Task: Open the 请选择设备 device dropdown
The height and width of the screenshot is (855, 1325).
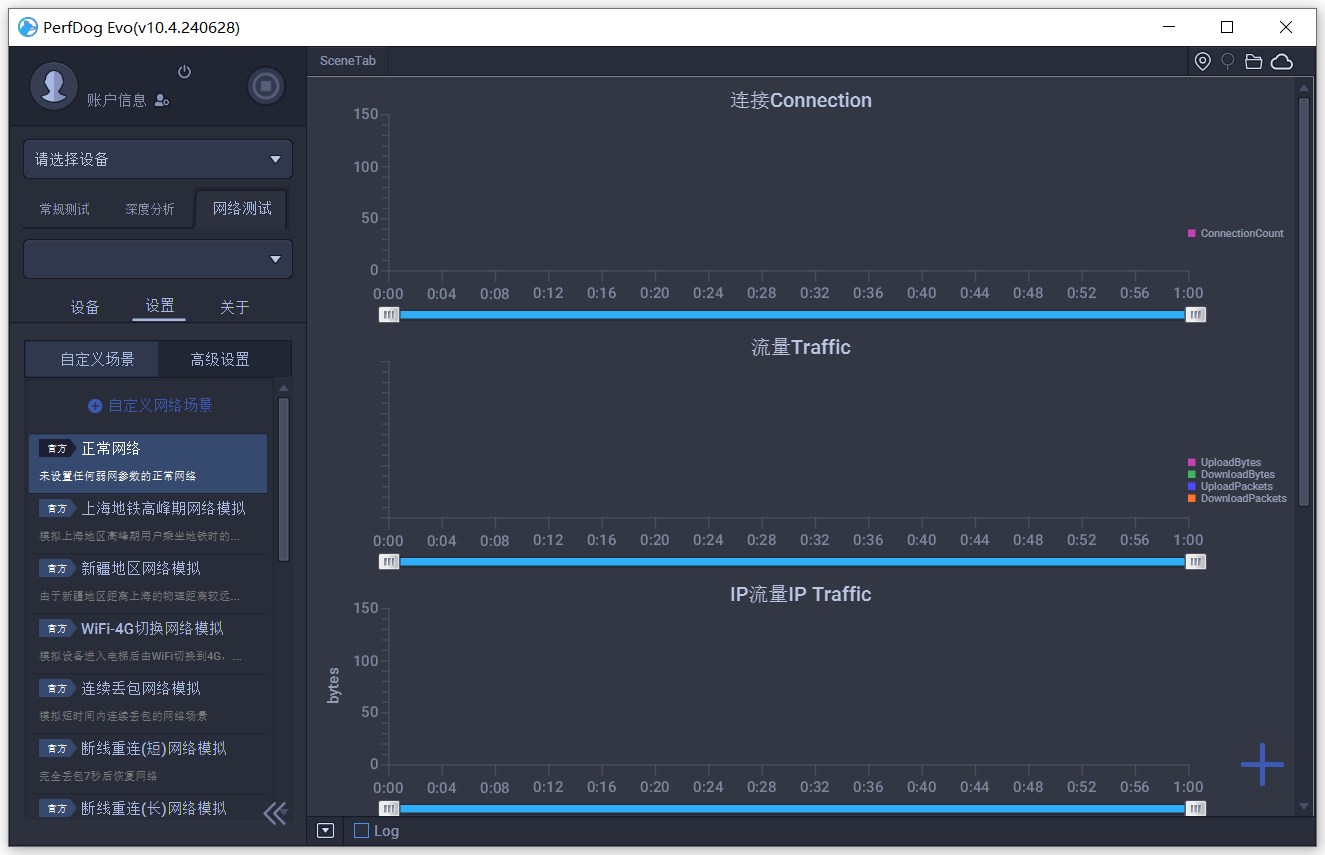Action: [158, 159]
